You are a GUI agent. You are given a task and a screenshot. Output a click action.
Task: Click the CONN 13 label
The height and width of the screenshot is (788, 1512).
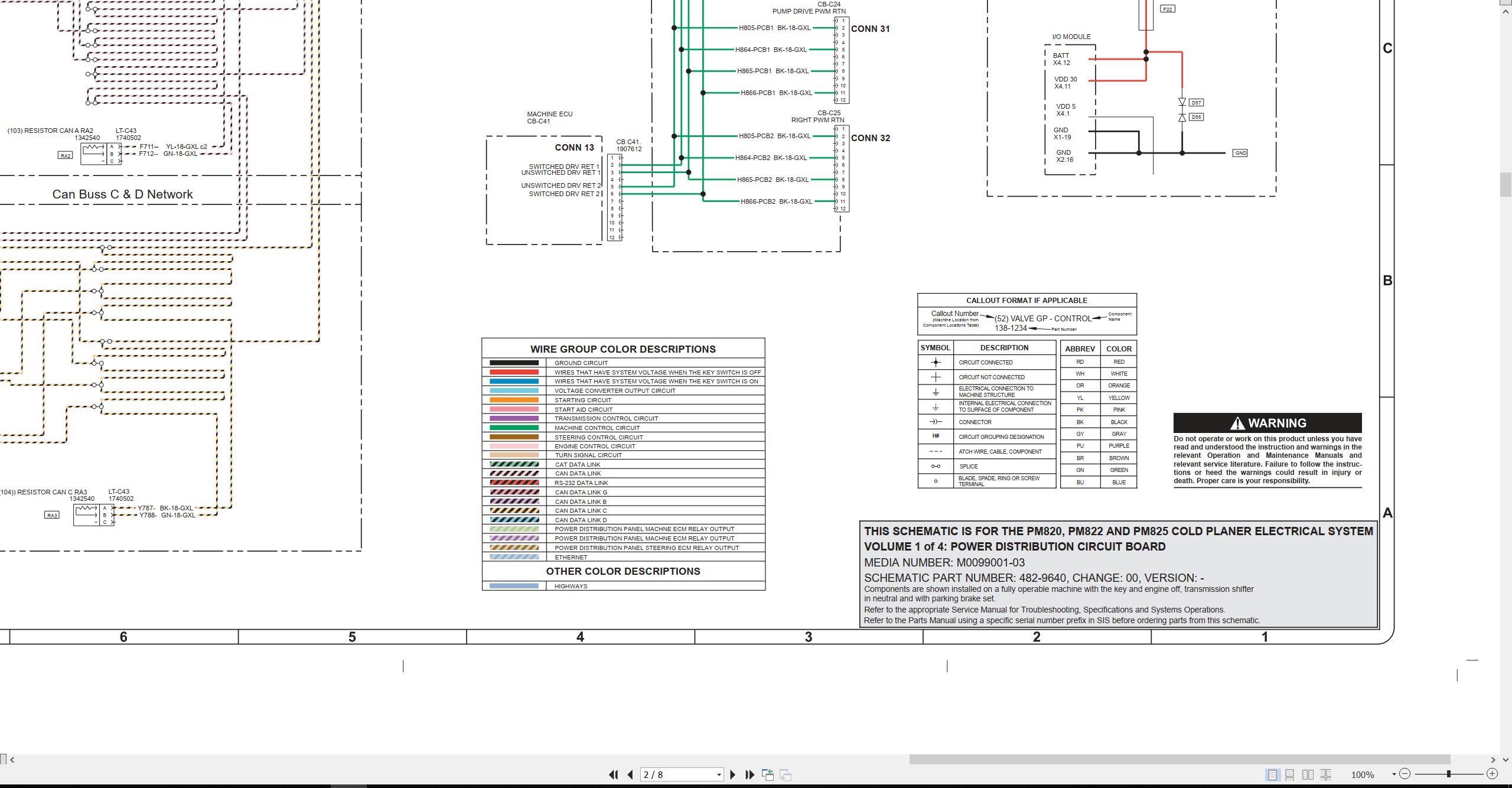(574, 148)
